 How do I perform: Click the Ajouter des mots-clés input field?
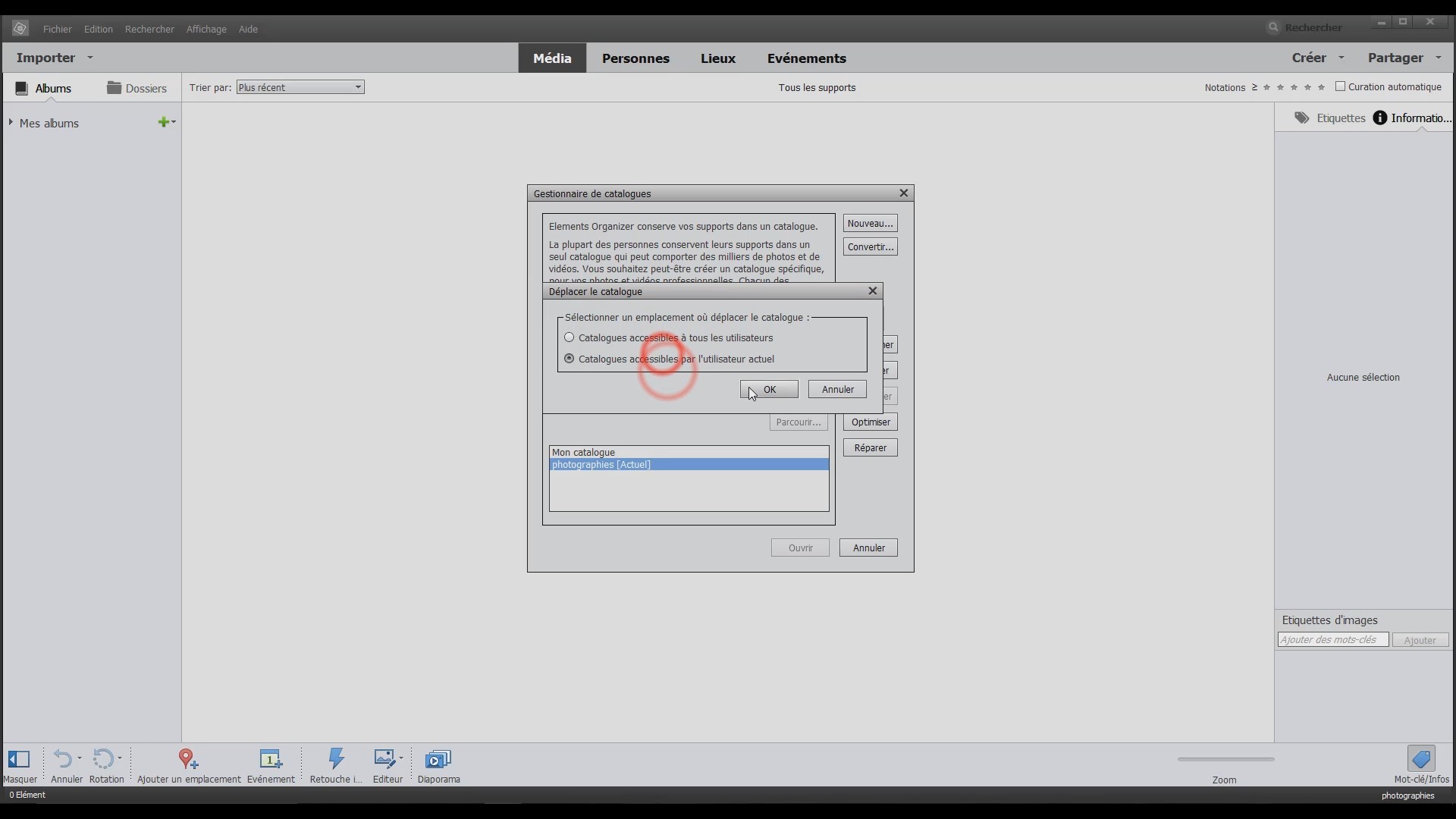pyautogui.click(x=1332, y=640)
